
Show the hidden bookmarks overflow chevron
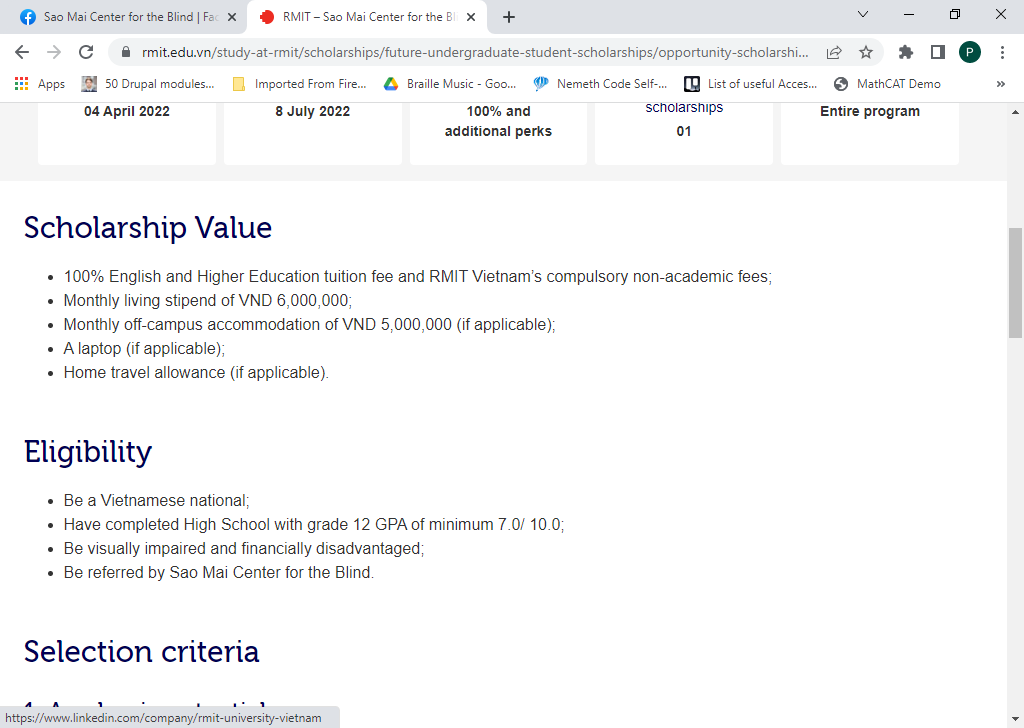pos(1000,84)
